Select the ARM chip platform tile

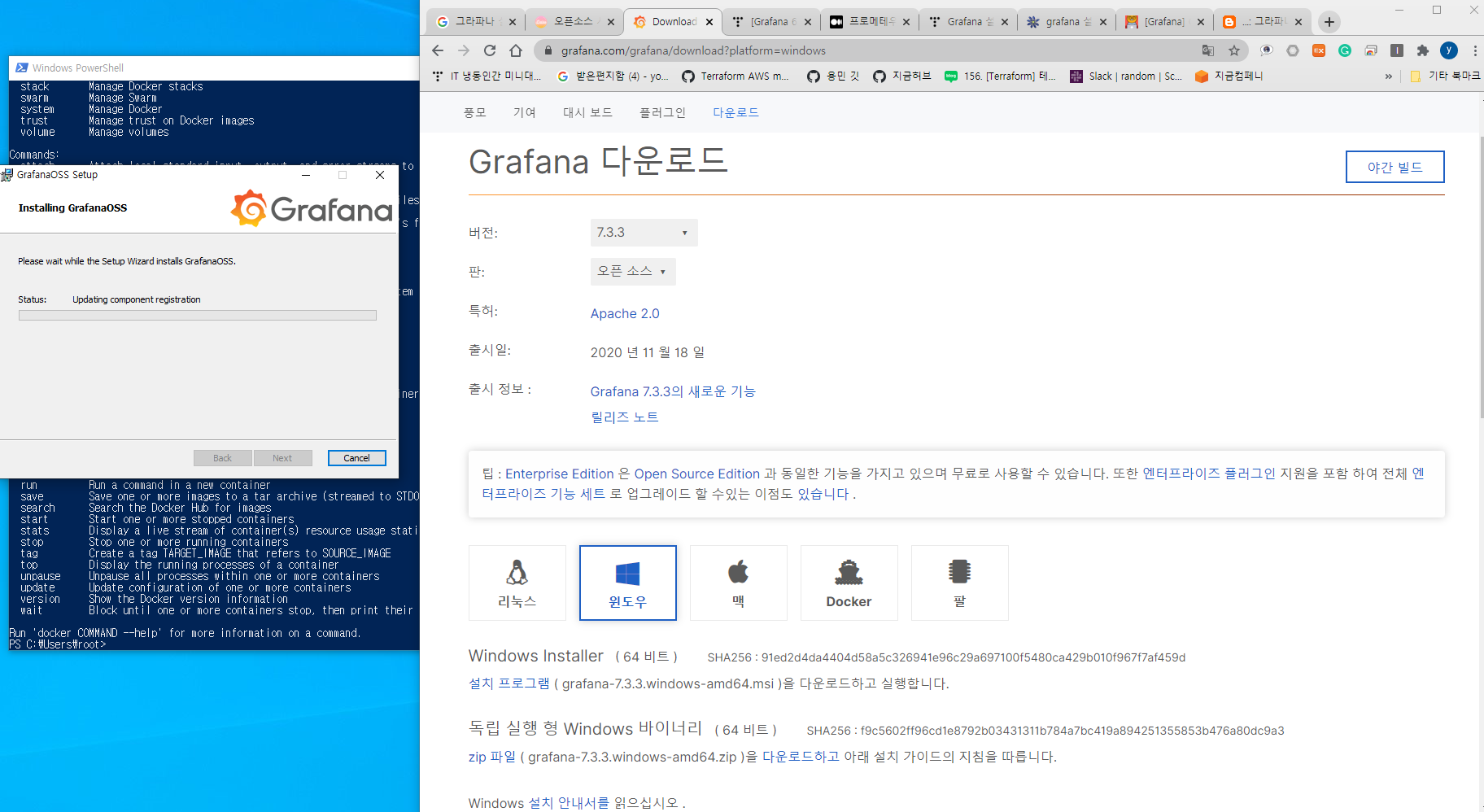pos(960,583)
